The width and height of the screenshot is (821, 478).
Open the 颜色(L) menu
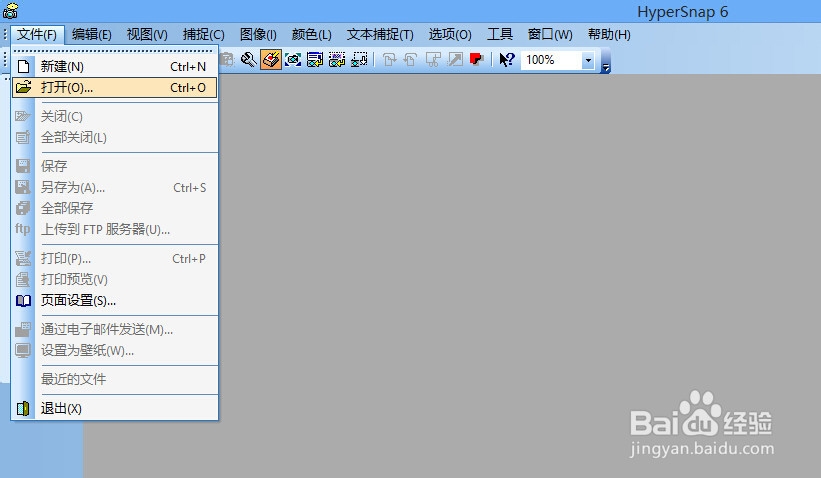pos(312,35)
